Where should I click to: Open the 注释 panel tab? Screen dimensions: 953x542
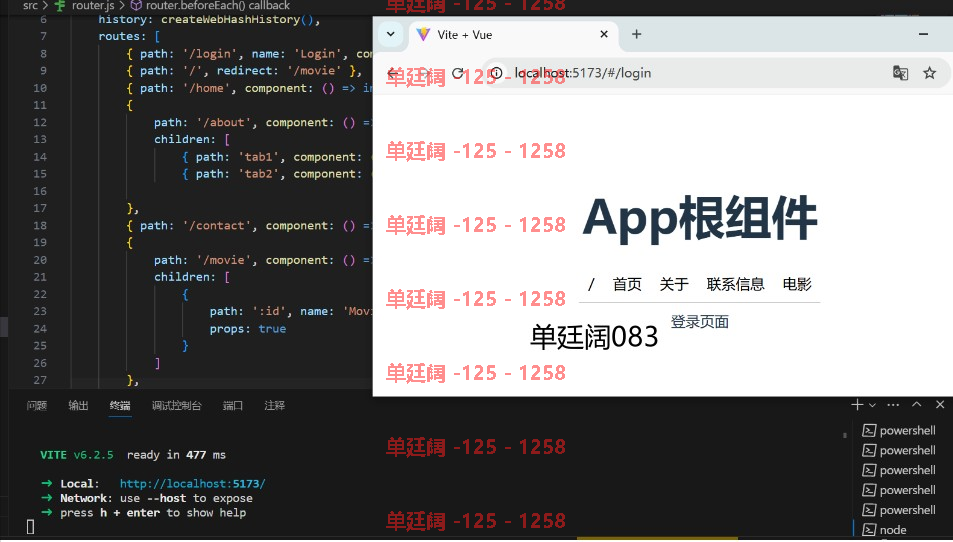tap(274, 405)
